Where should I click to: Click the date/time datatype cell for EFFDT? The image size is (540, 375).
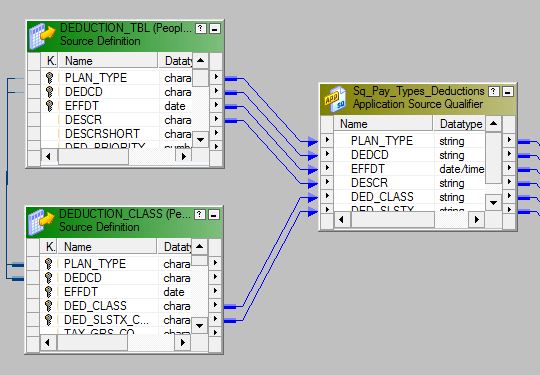(x=461, y=169)
